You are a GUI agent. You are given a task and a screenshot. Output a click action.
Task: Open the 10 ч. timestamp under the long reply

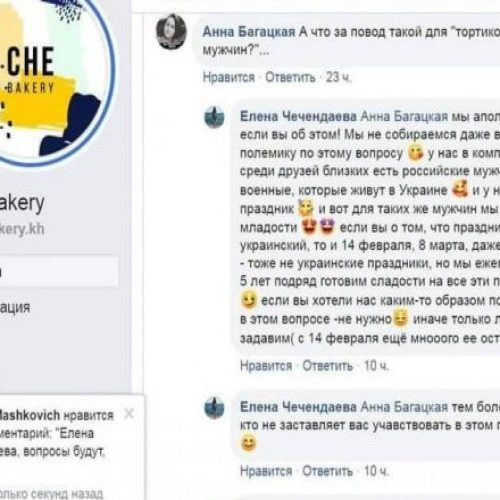(376, 366)
